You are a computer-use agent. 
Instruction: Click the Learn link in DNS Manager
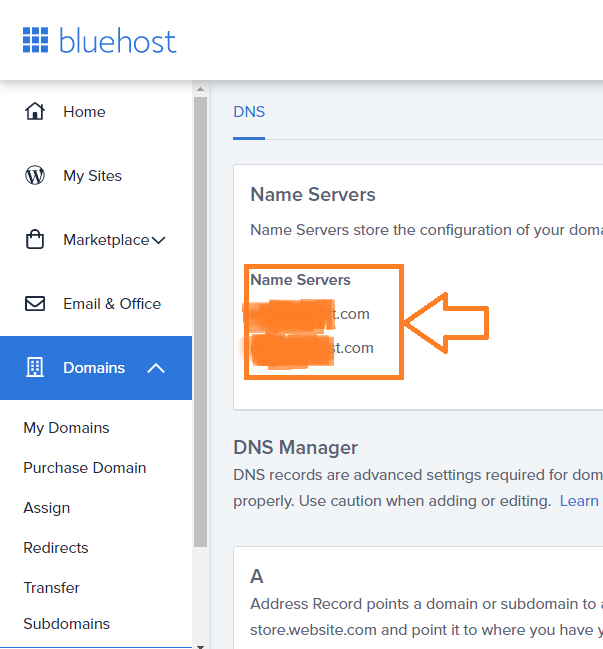pyautogui.click(x=579, y=501)
